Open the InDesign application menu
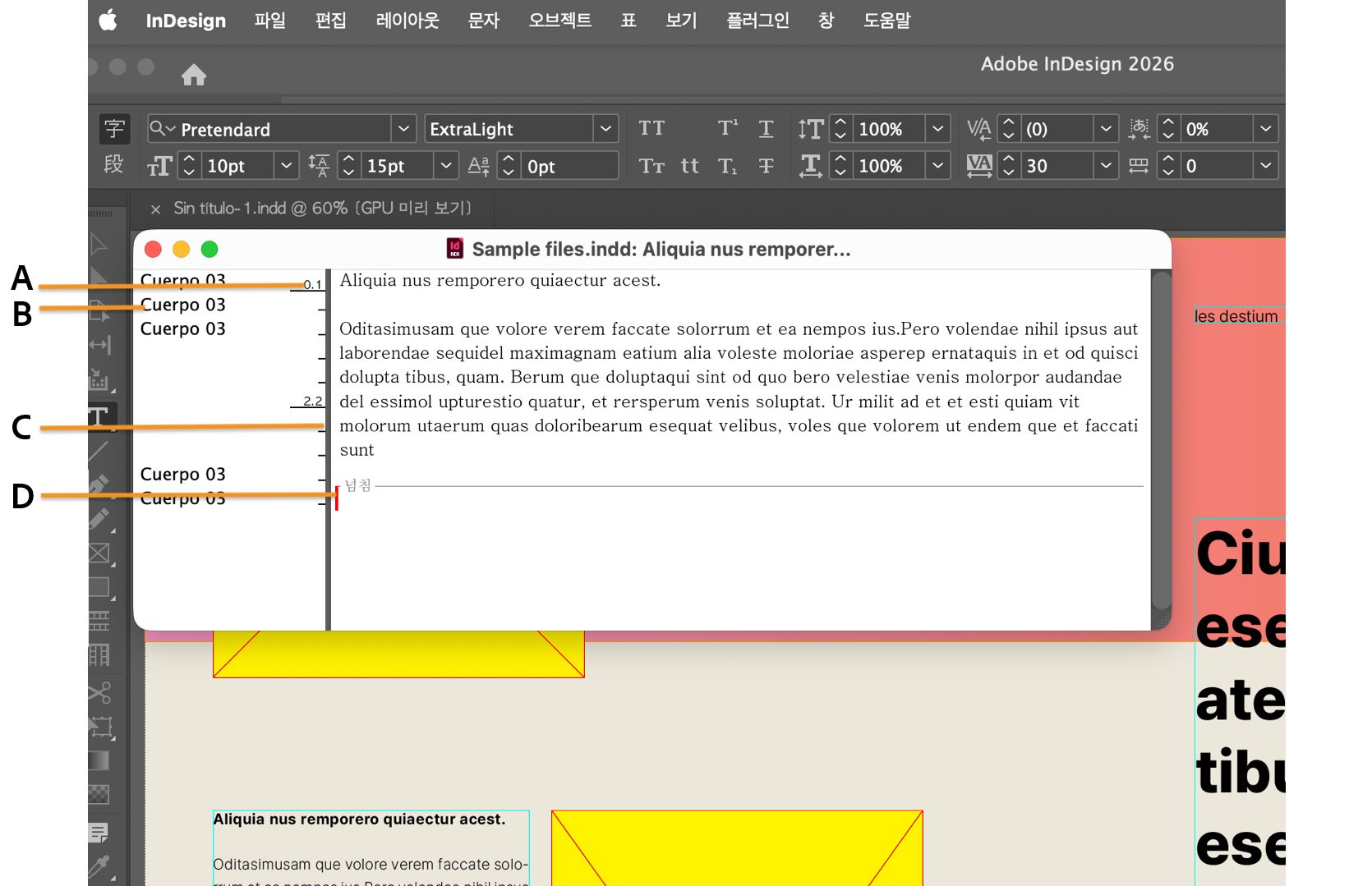The image size is (1372, 886). [186, 21]
